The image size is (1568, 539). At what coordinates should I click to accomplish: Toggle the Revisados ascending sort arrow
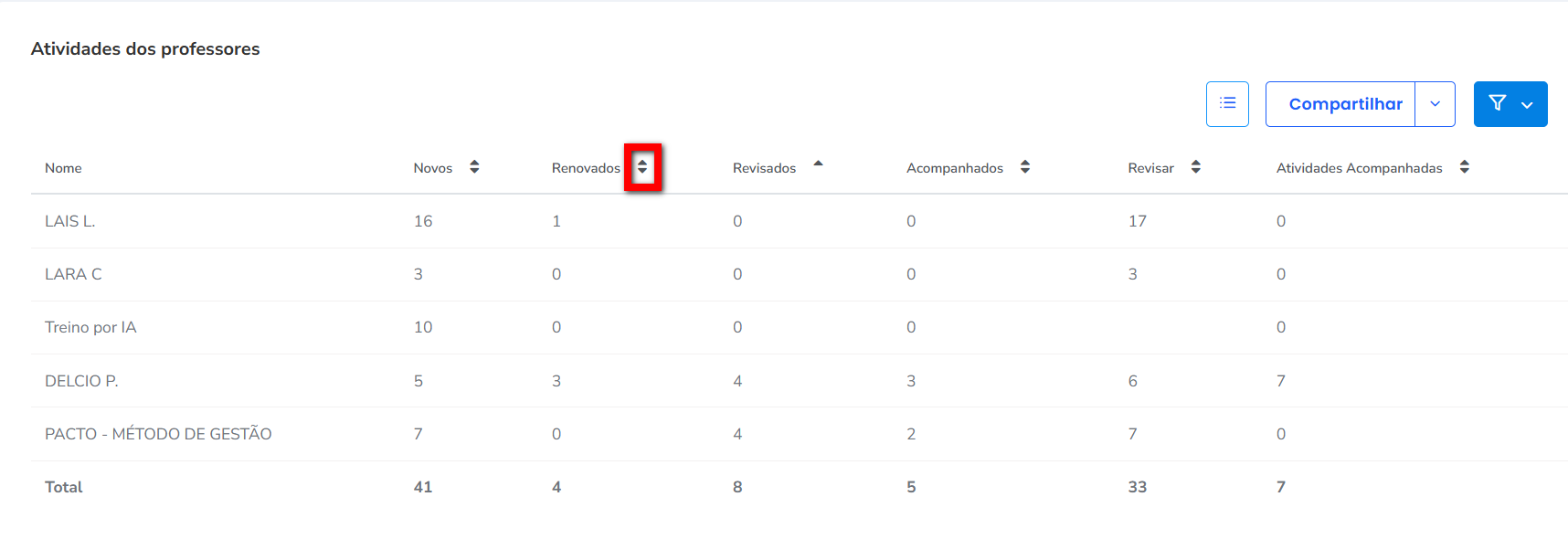pos(818,164)
